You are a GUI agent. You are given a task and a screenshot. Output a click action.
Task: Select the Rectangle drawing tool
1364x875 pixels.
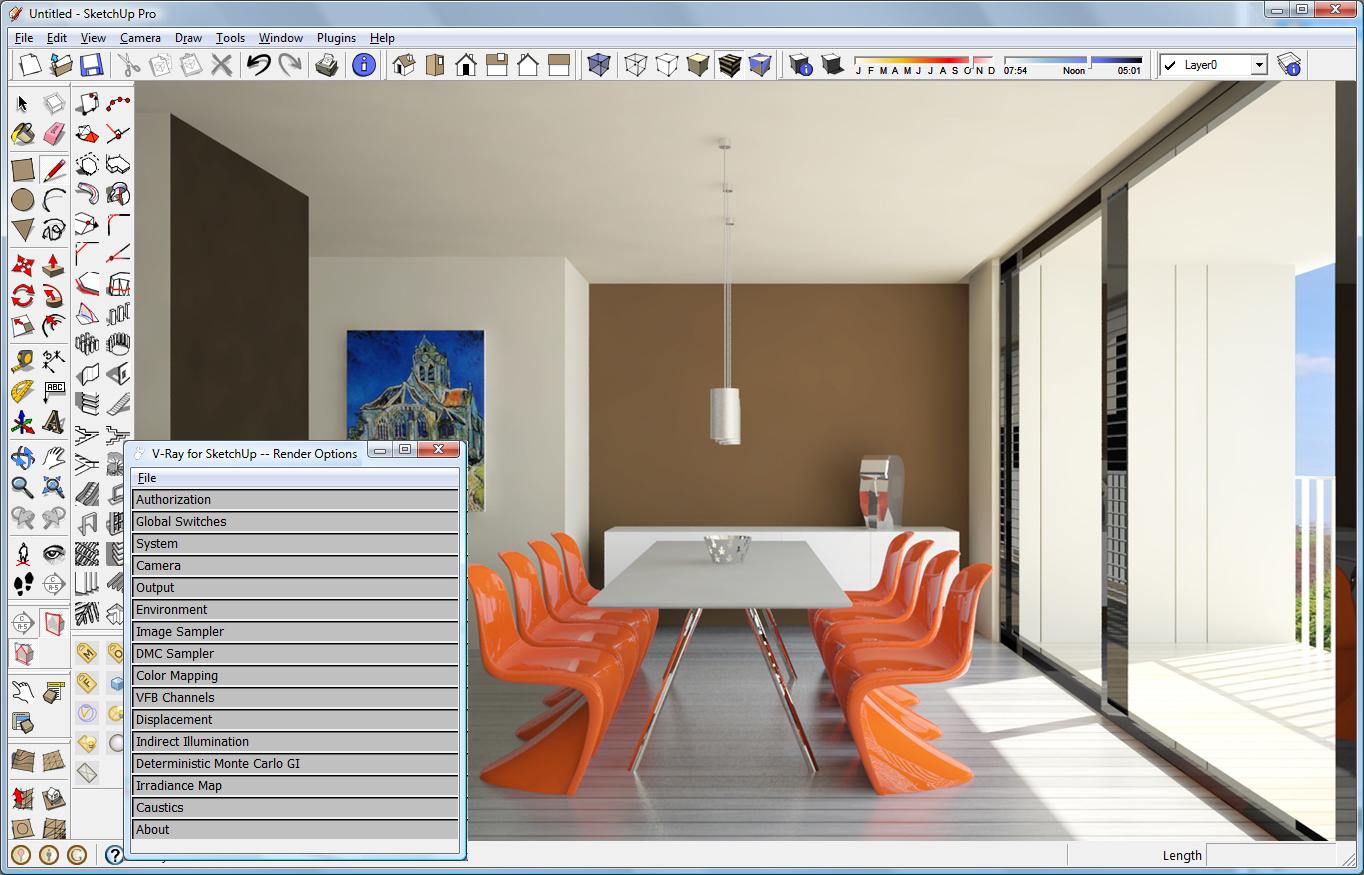point(23,170)
